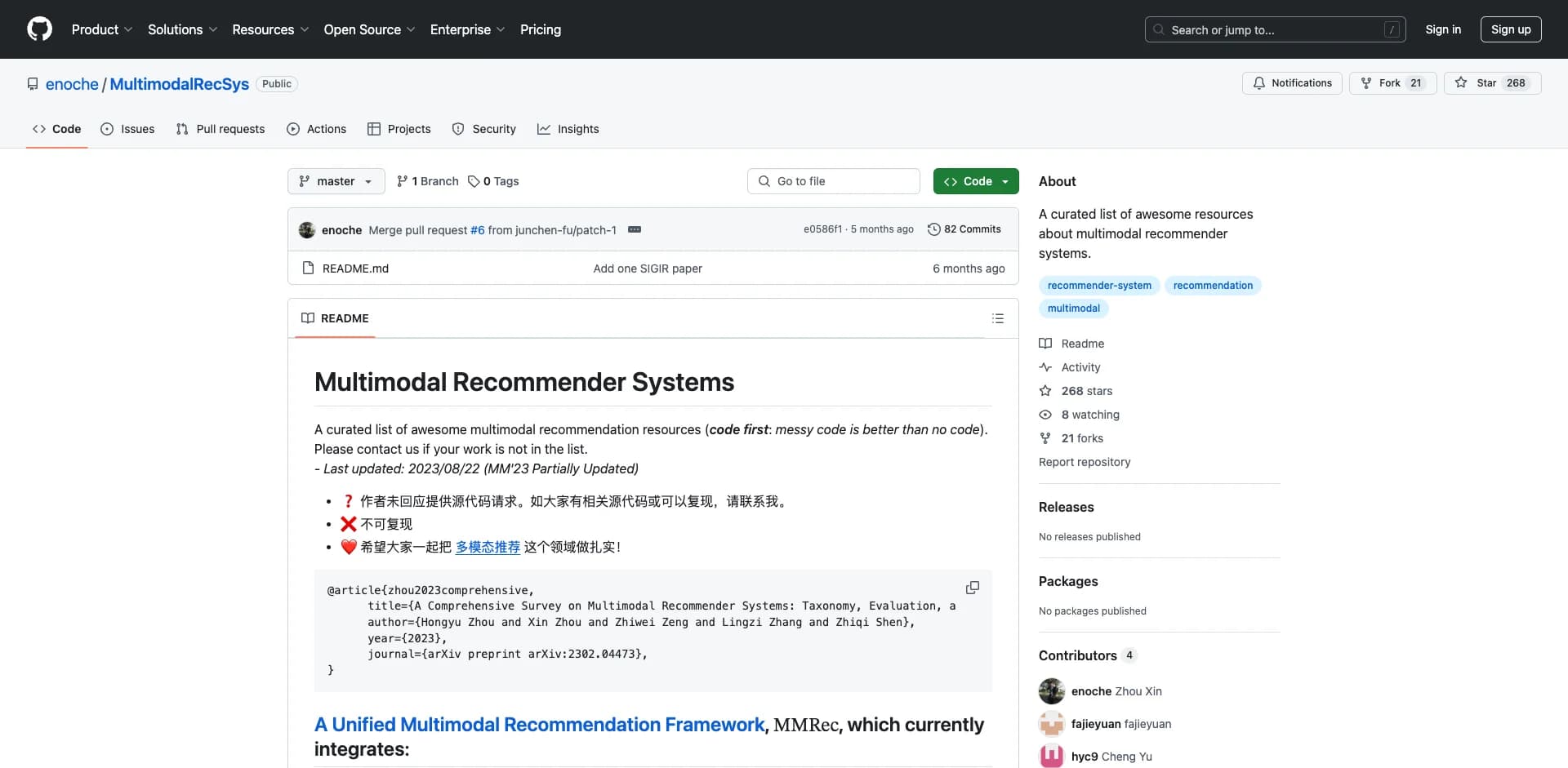Click the star icon to star repo
Screen dimensions: 1568x768
pyautogui.click(x=1461, y=83)
